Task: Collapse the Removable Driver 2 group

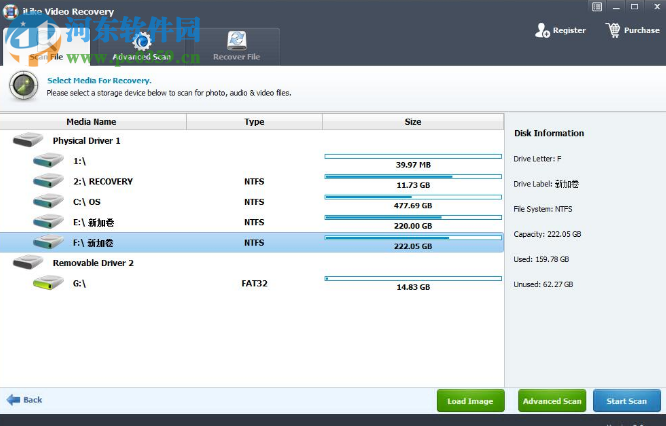Action: click(x=28, y=263)
